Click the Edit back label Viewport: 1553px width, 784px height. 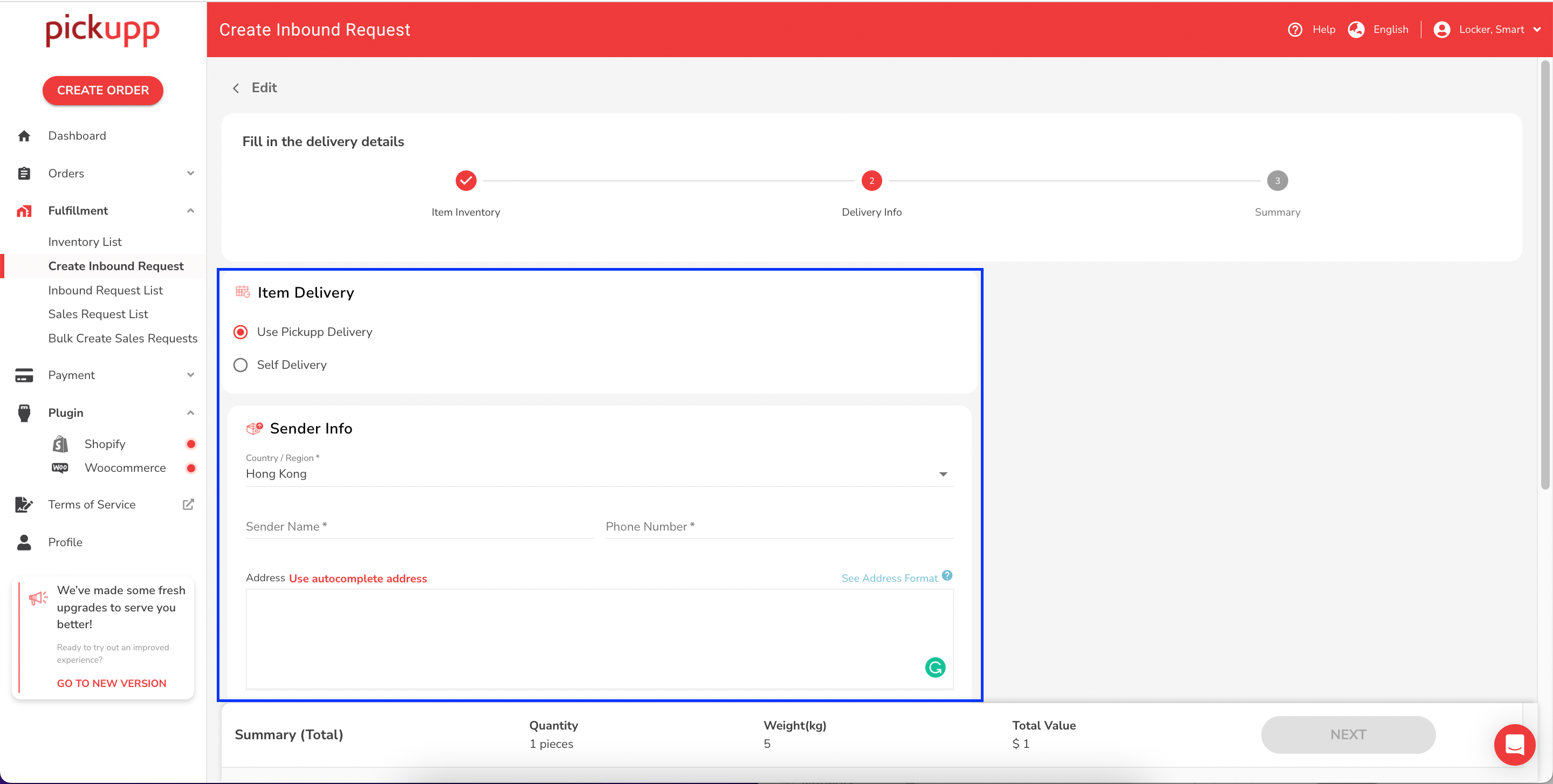pyautogui.click(x=264, y=88)
